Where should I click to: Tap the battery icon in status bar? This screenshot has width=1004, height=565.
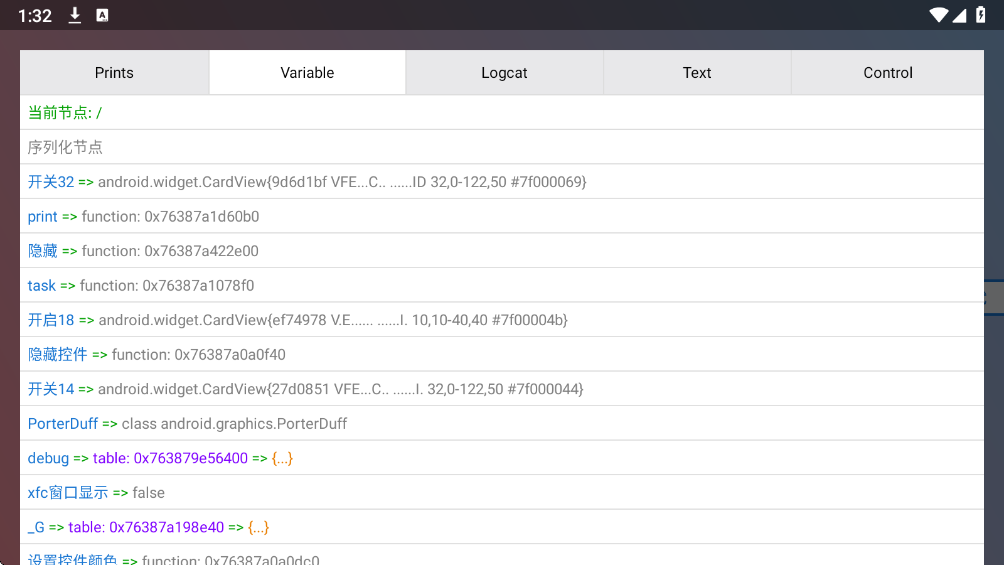point(979,15)
